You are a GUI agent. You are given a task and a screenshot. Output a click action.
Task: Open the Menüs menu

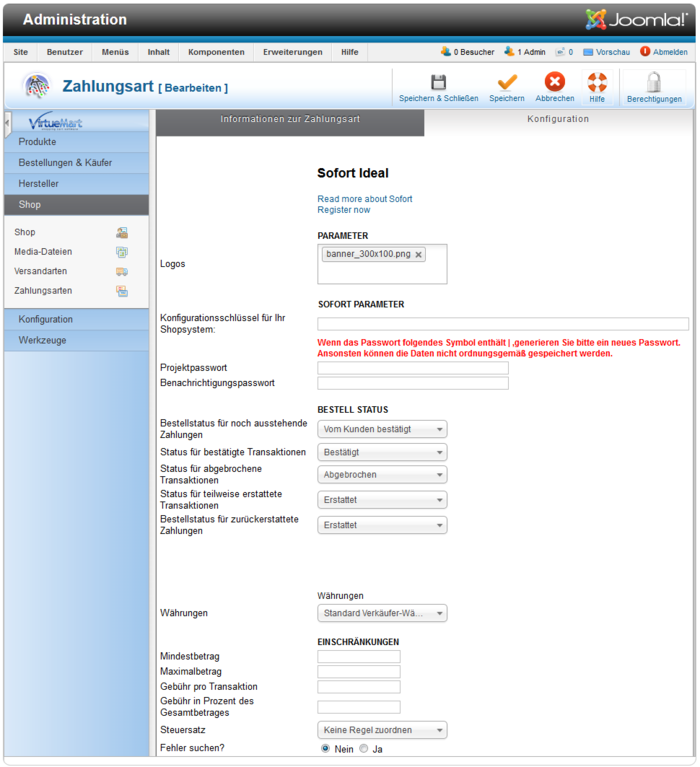tap(115, 52)
